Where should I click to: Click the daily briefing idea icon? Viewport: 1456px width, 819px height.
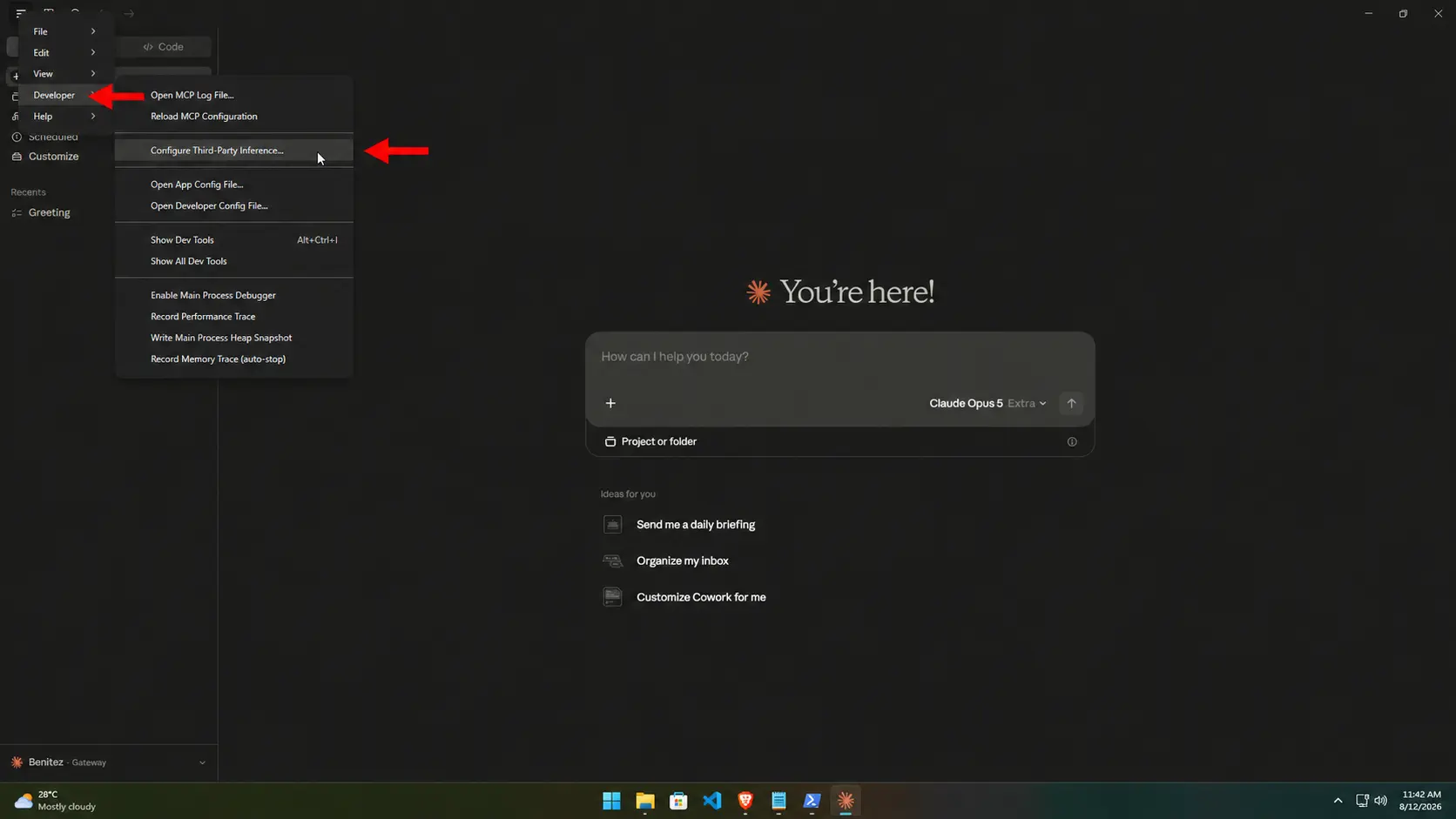point(613,524)
